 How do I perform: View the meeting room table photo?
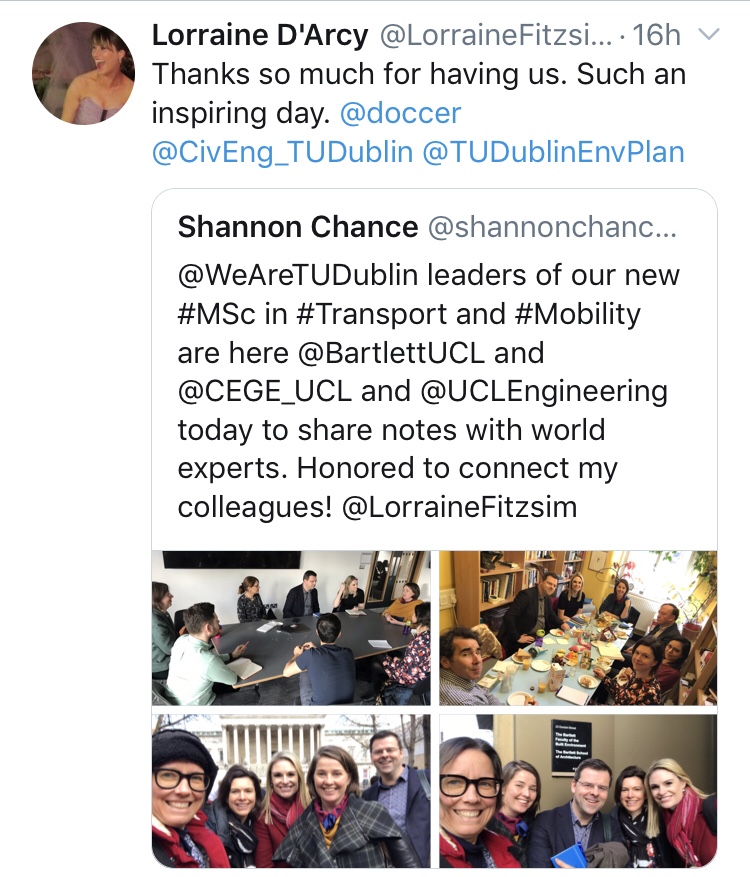(x=291, y=628)
